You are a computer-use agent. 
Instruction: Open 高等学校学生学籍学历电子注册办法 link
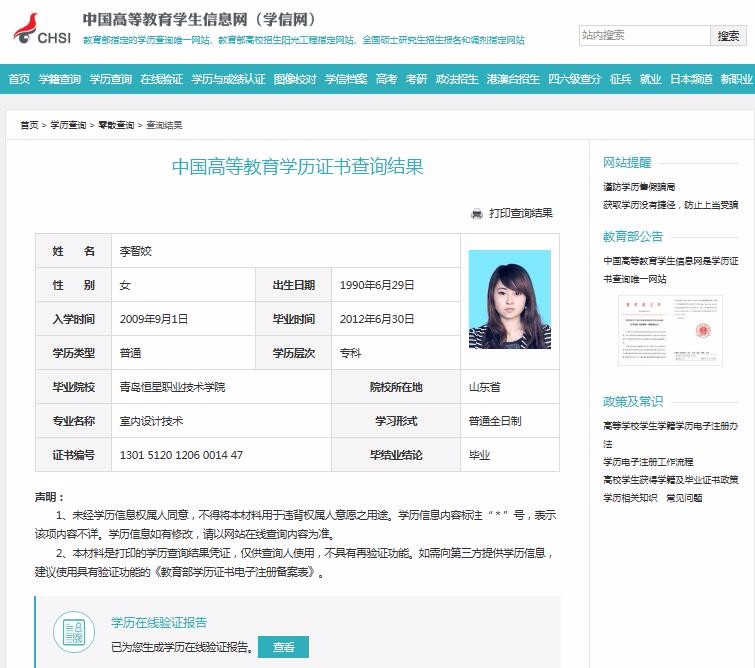(671, 435)
